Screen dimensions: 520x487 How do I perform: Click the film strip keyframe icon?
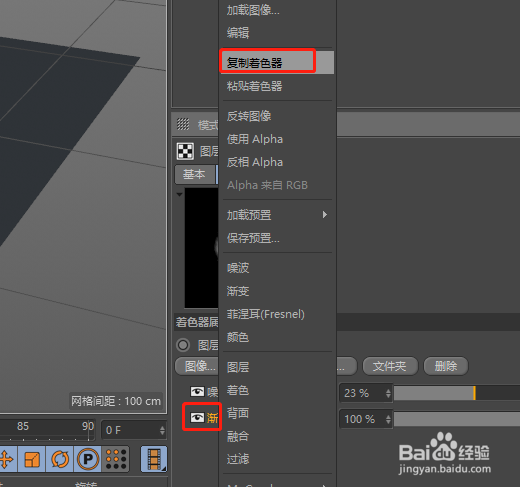[x=154, y=459]
